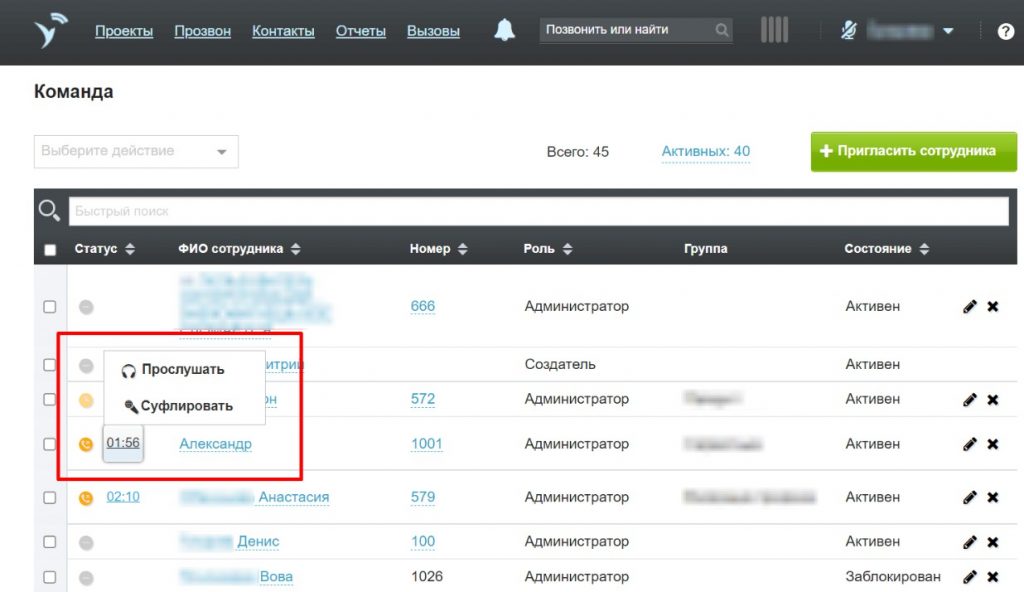This screenshot has width=1024, height=592.
Task: Click the bird logo in header
Action: 49,31
